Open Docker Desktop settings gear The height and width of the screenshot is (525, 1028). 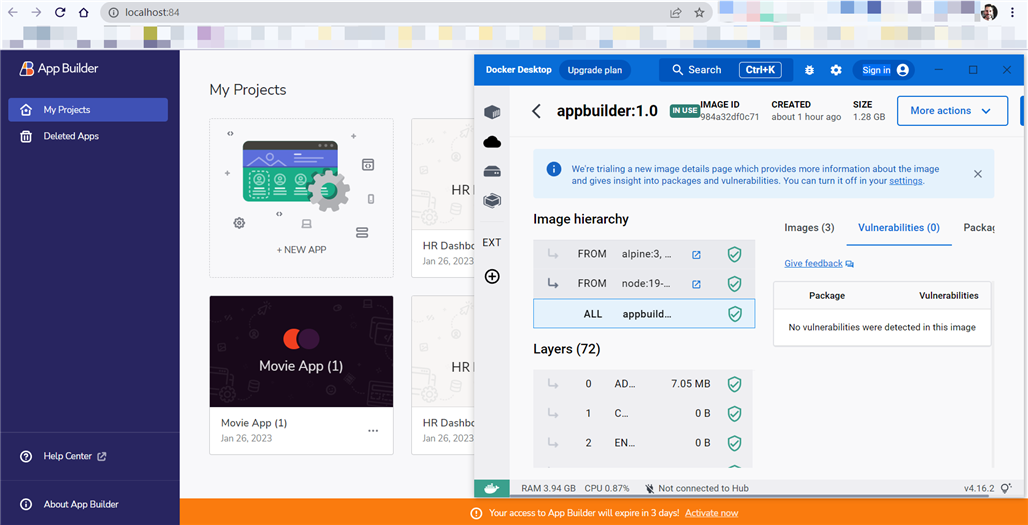point(836,70)
